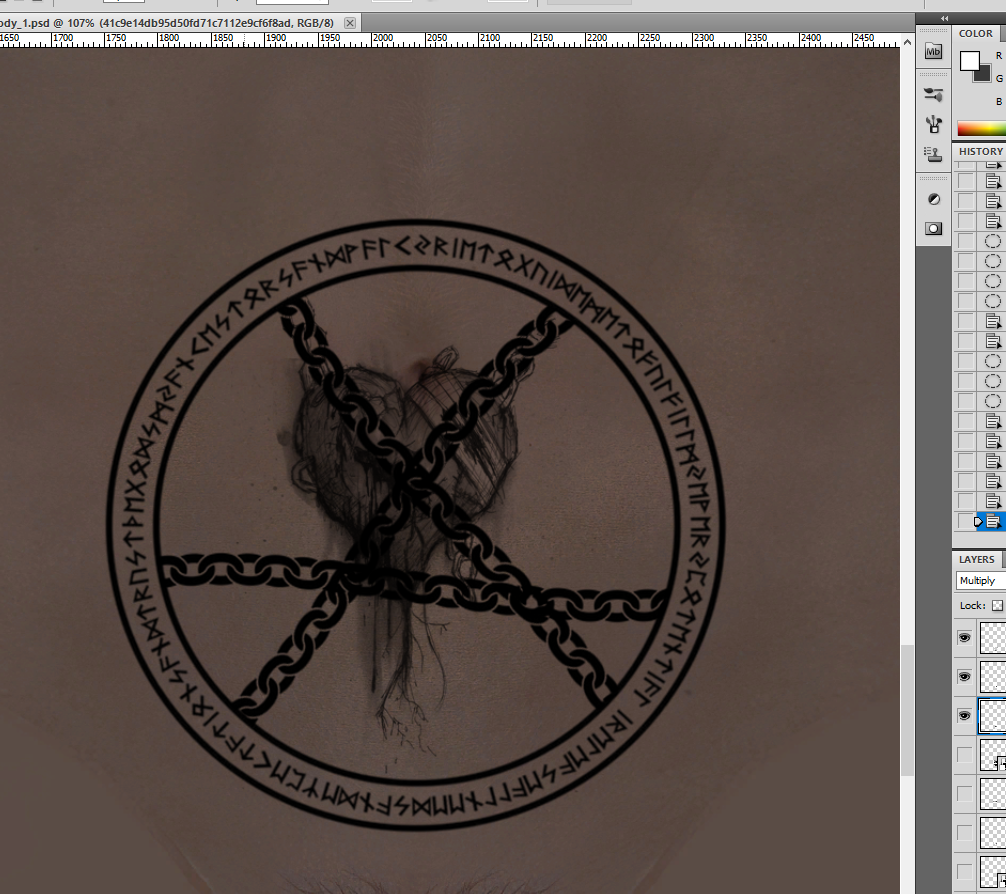Open the Masks panel icon
Image resolution: width=1006 pixels, height=894 pixels.
point(934,228)
